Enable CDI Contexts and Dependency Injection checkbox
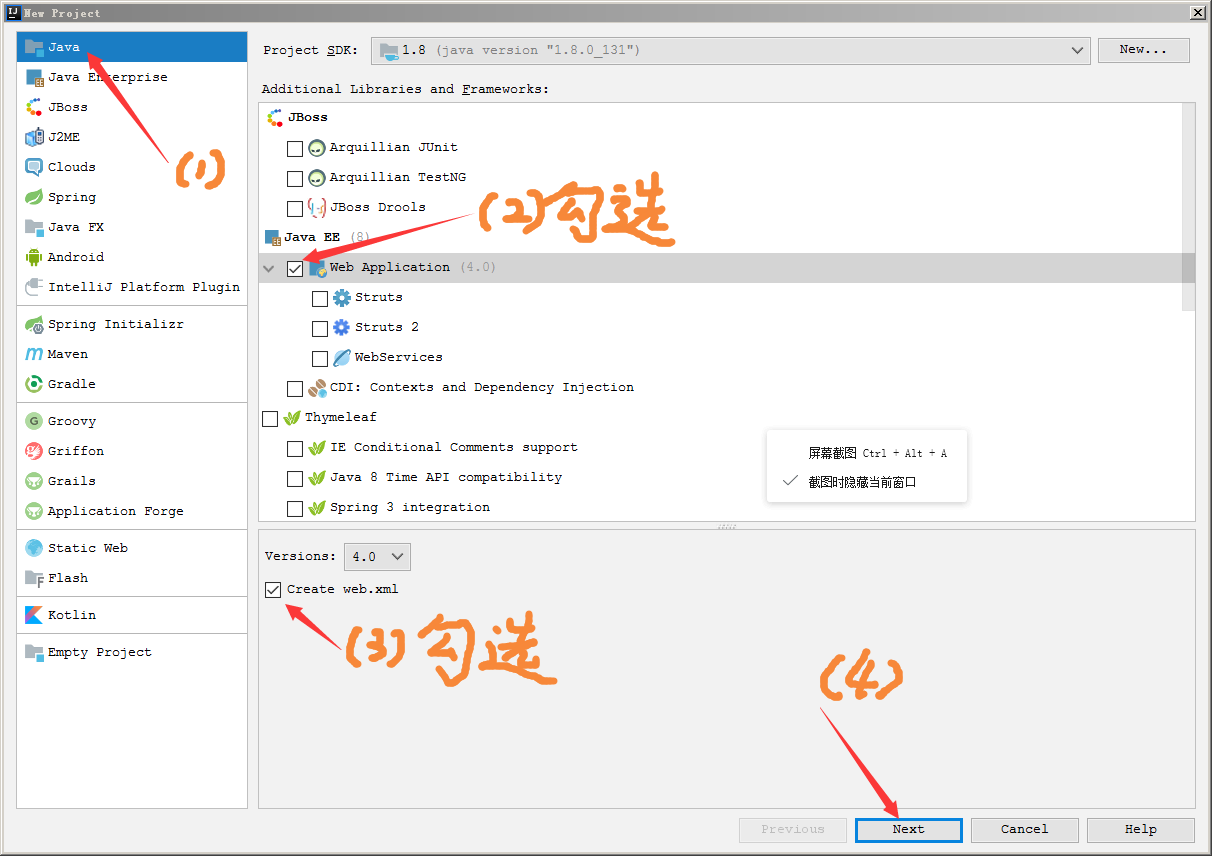 coord(295,388)
